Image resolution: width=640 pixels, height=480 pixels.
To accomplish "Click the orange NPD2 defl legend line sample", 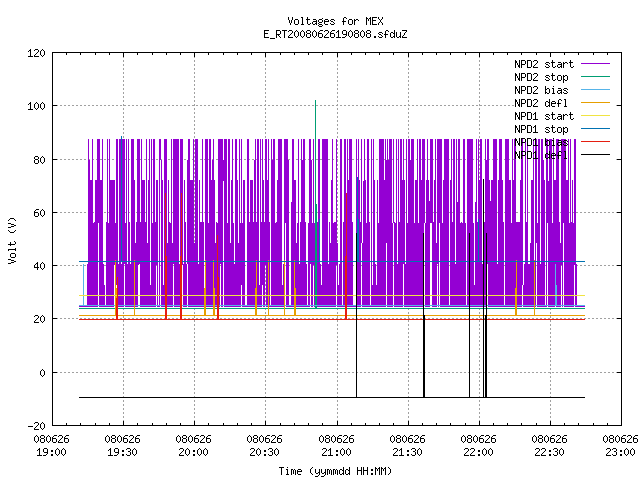I will pyautogui.click(x=596, y=103).
